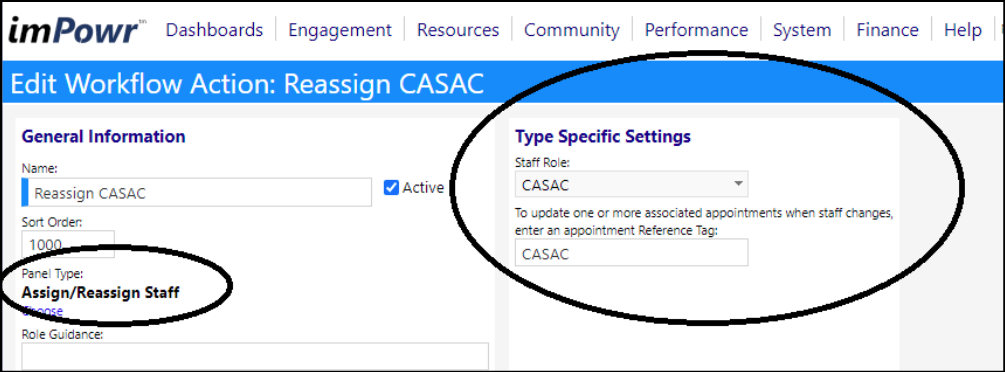Focus the Sort Order input field

tap(68, 244)
